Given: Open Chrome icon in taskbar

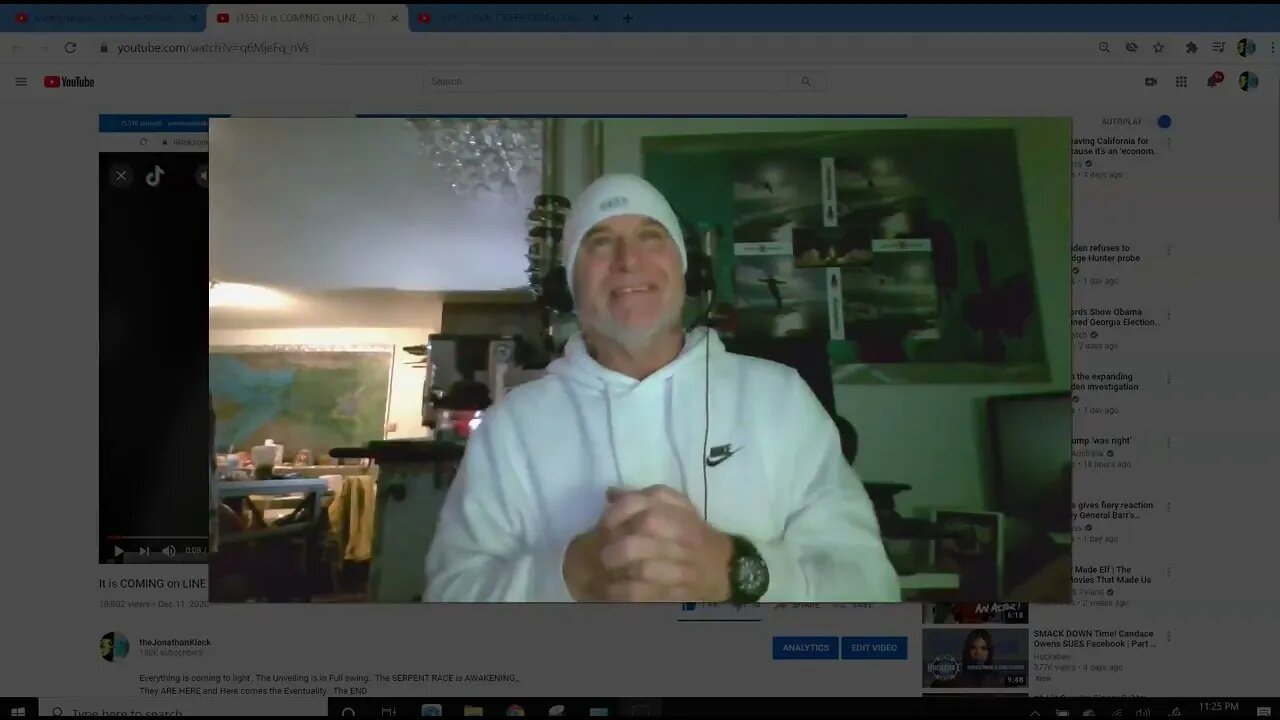Looking at the screenshot, I should coord(515,712).
